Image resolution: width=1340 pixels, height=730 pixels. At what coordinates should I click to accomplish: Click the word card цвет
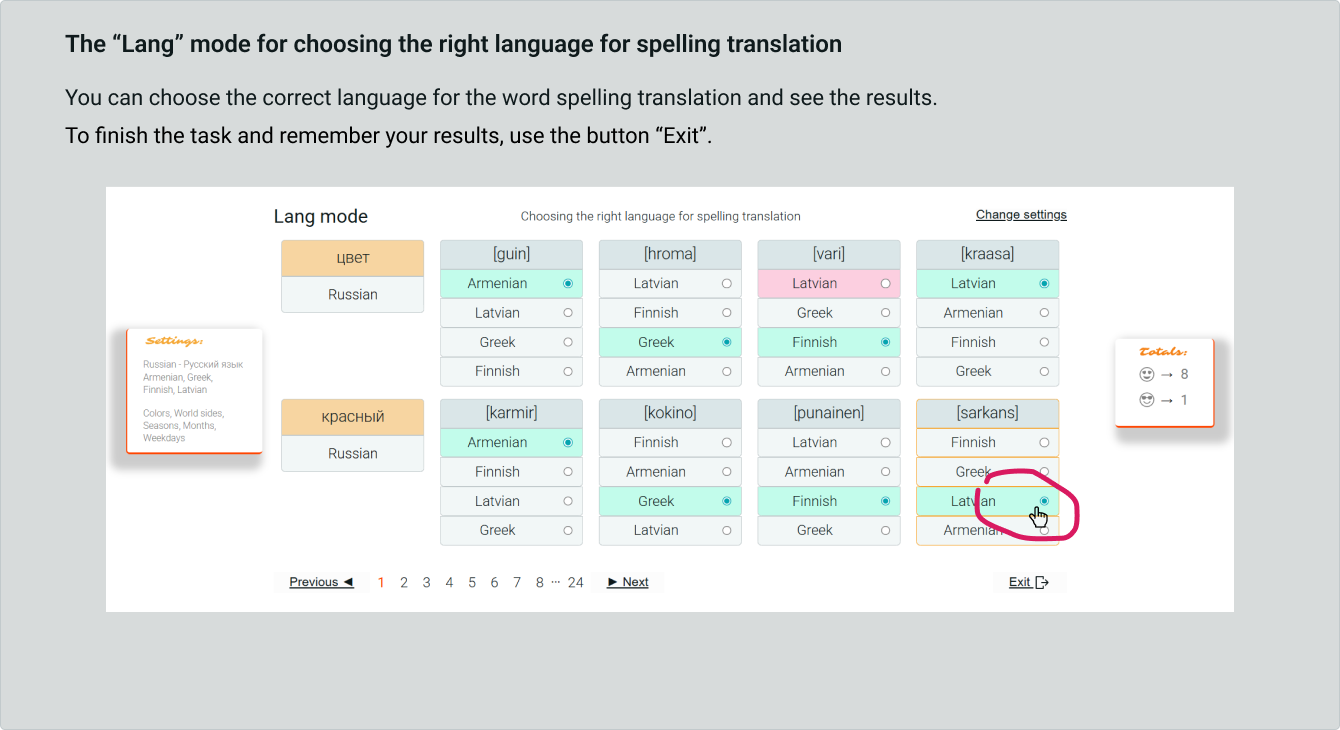(x=353, y=258)
